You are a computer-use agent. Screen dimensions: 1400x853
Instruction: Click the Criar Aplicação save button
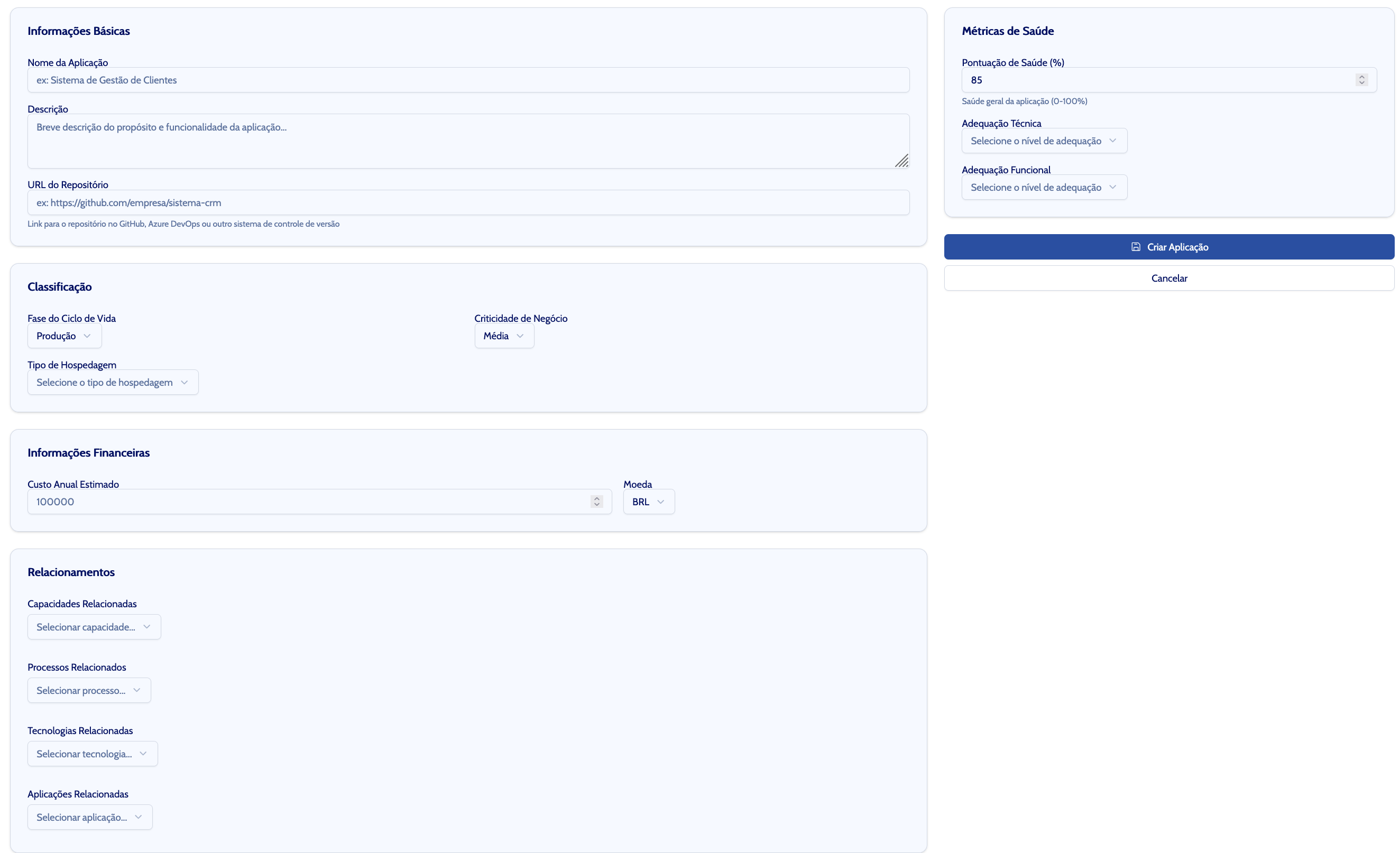pos(1169,247)
